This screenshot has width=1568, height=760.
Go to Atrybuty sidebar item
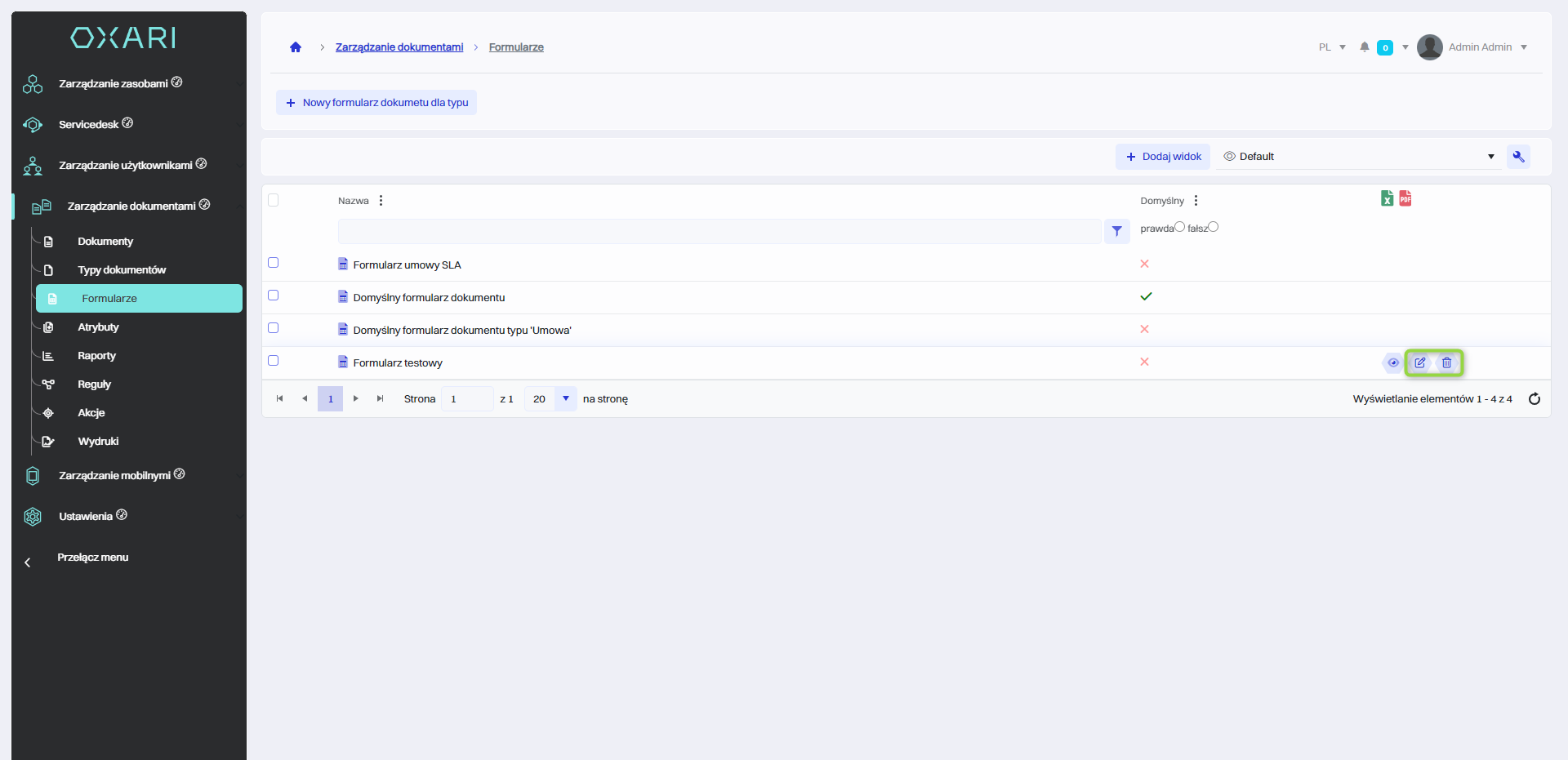click(98, 327)
